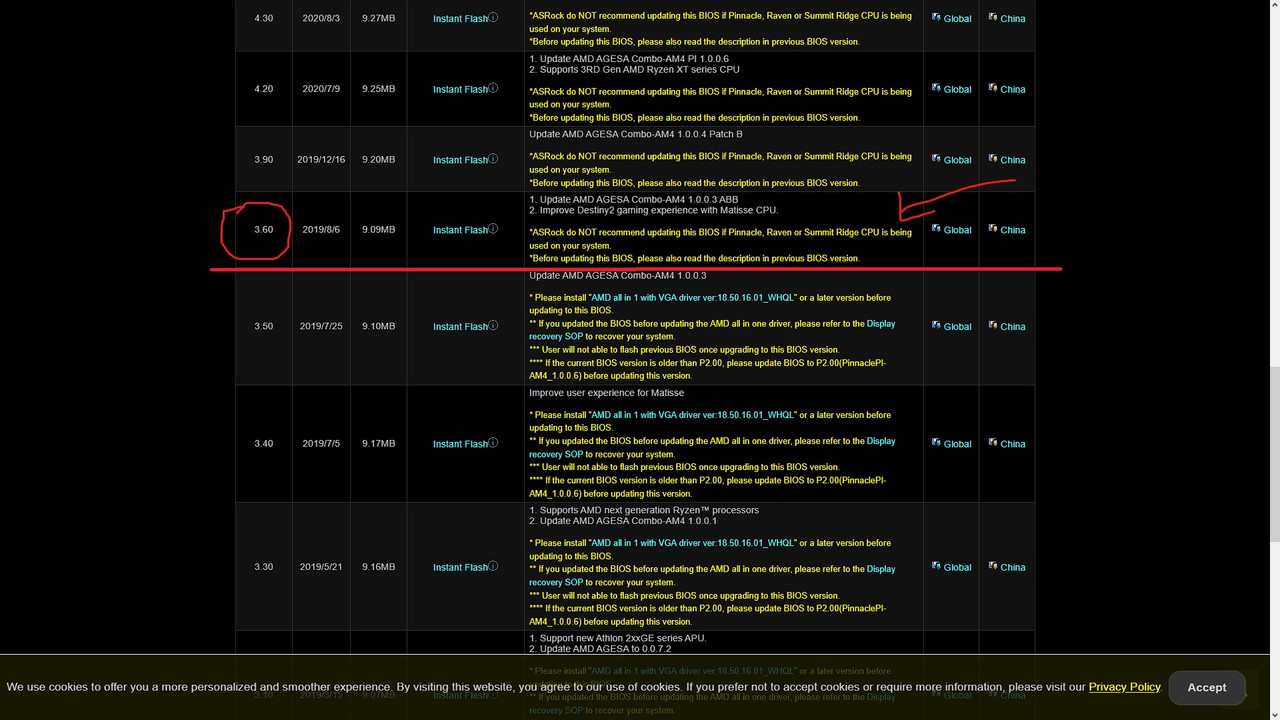Click info icon beside Instant Flash, row 3.60
Image resolution: width=1280 pixels, height=720 pixels.
493,229
